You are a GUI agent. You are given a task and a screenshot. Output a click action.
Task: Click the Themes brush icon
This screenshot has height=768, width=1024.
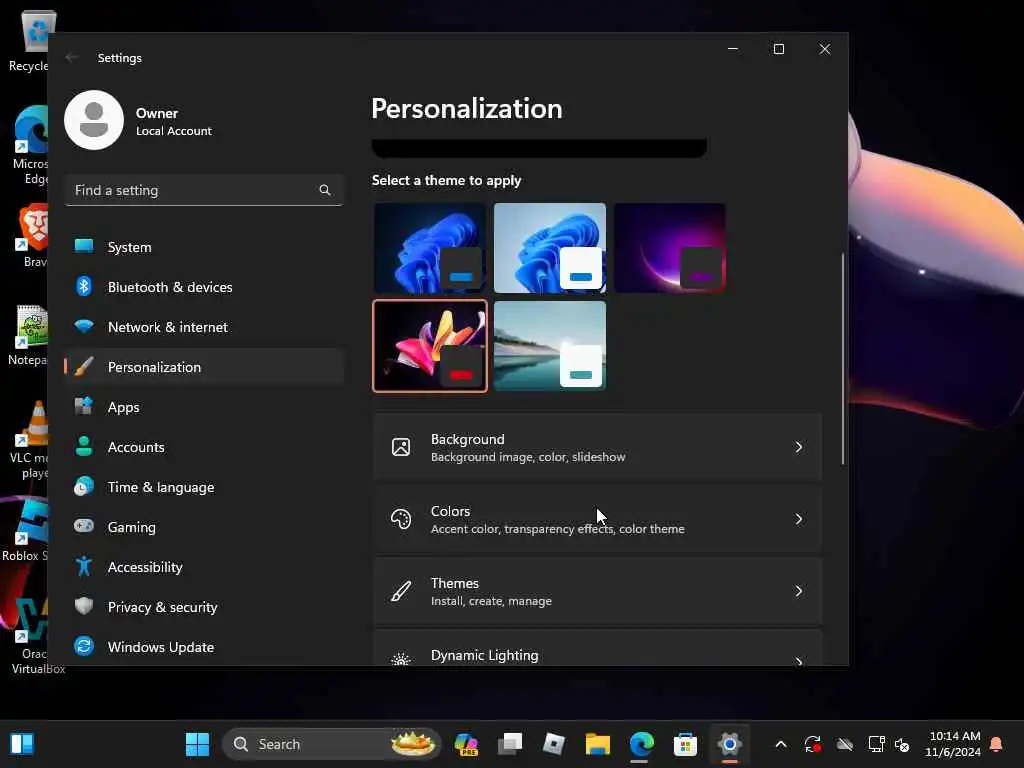click(401, 591)
